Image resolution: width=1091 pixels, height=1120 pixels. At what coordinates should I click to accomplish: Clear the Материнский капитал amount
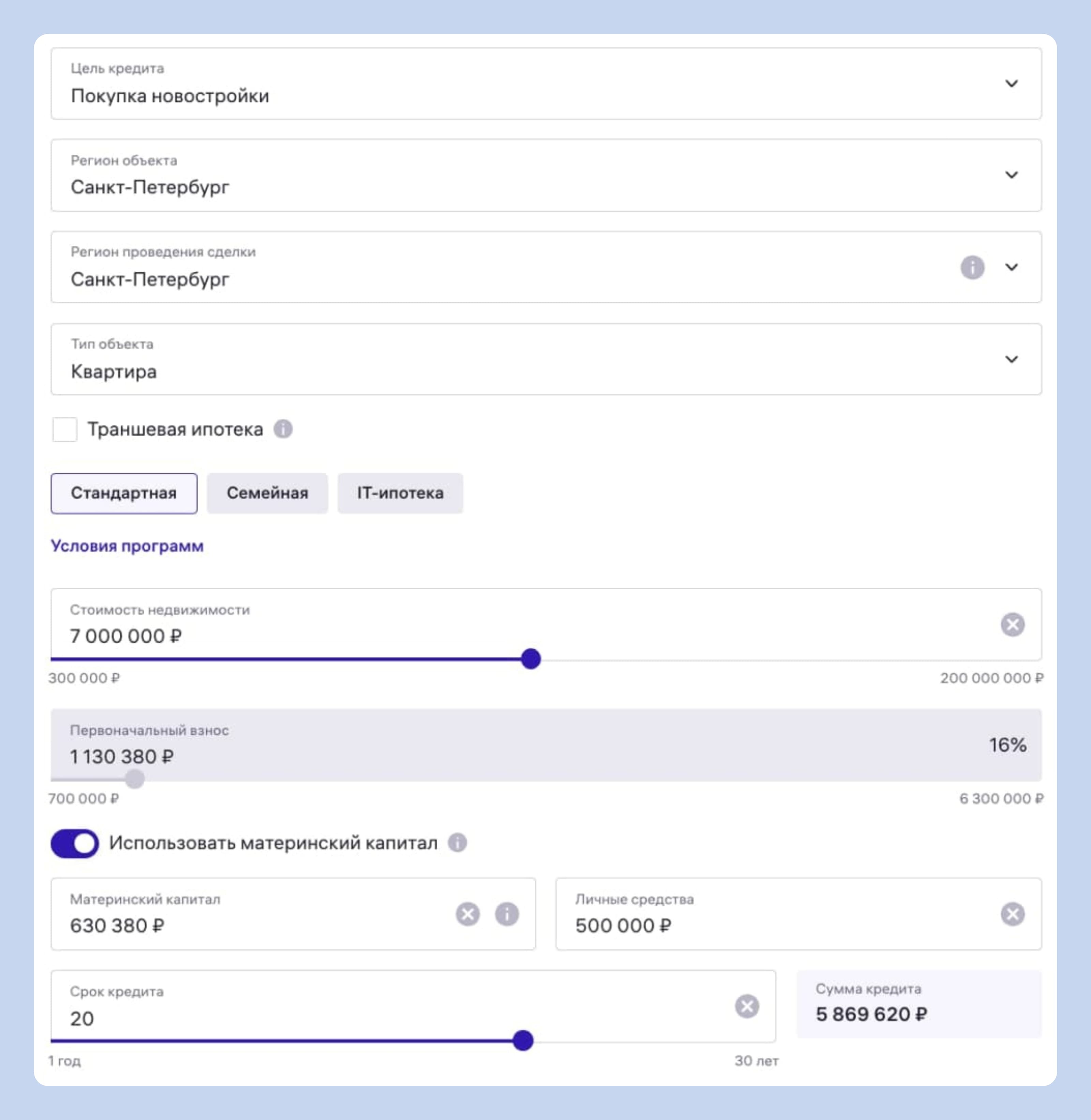coord(467,914)
